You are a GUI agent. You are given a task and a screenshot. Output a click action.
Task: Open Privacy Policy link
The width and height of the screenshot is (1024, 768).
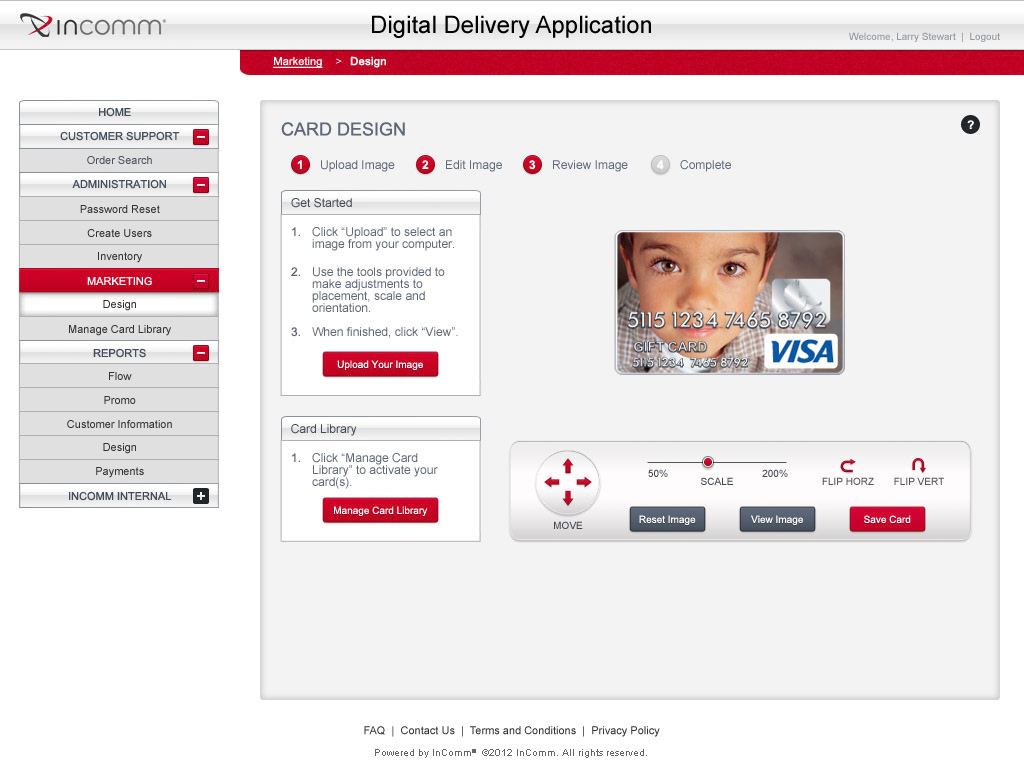tap(625, 730)
